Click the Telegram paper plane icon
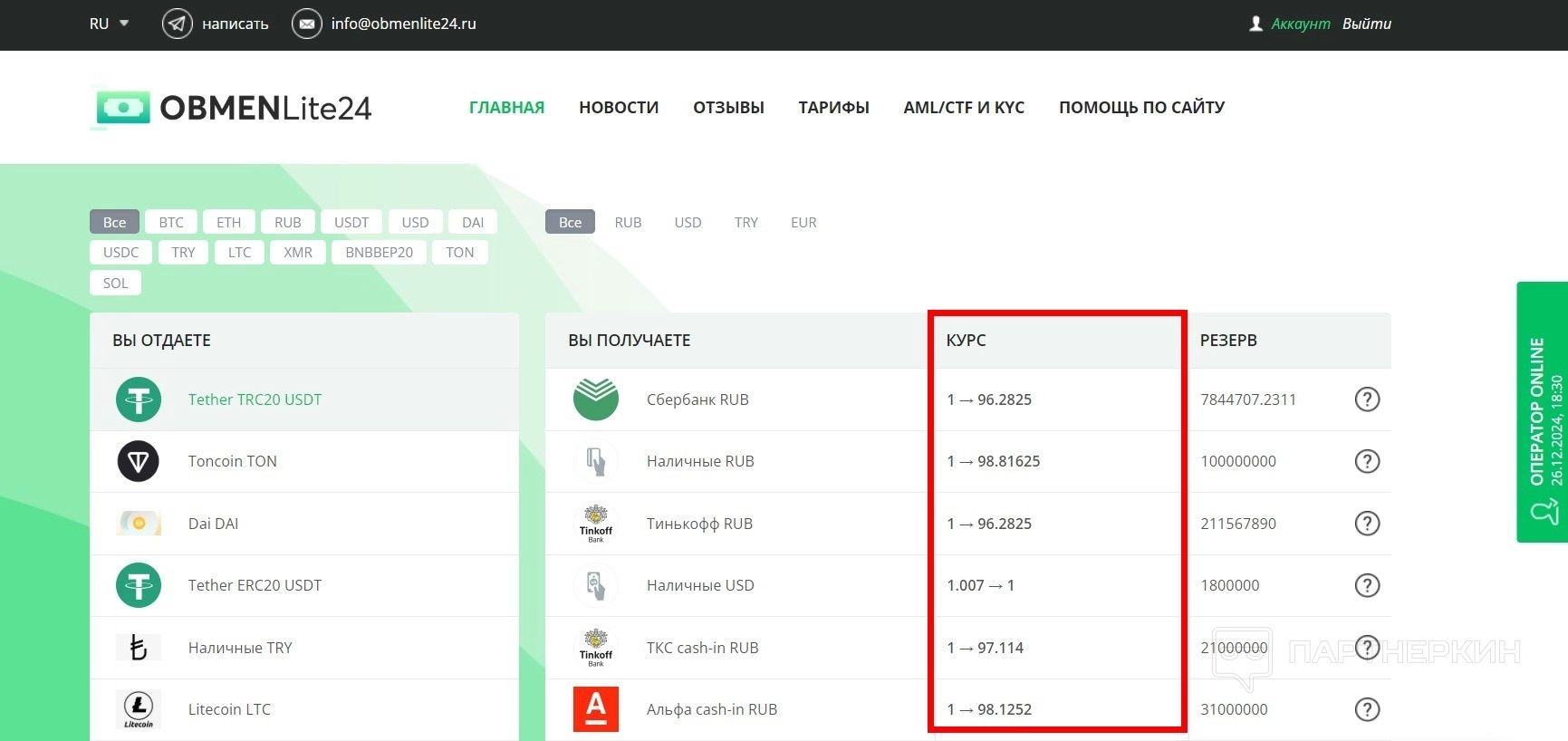The image size is (1568, 741). pyautogui.click(x=178, y=24)
